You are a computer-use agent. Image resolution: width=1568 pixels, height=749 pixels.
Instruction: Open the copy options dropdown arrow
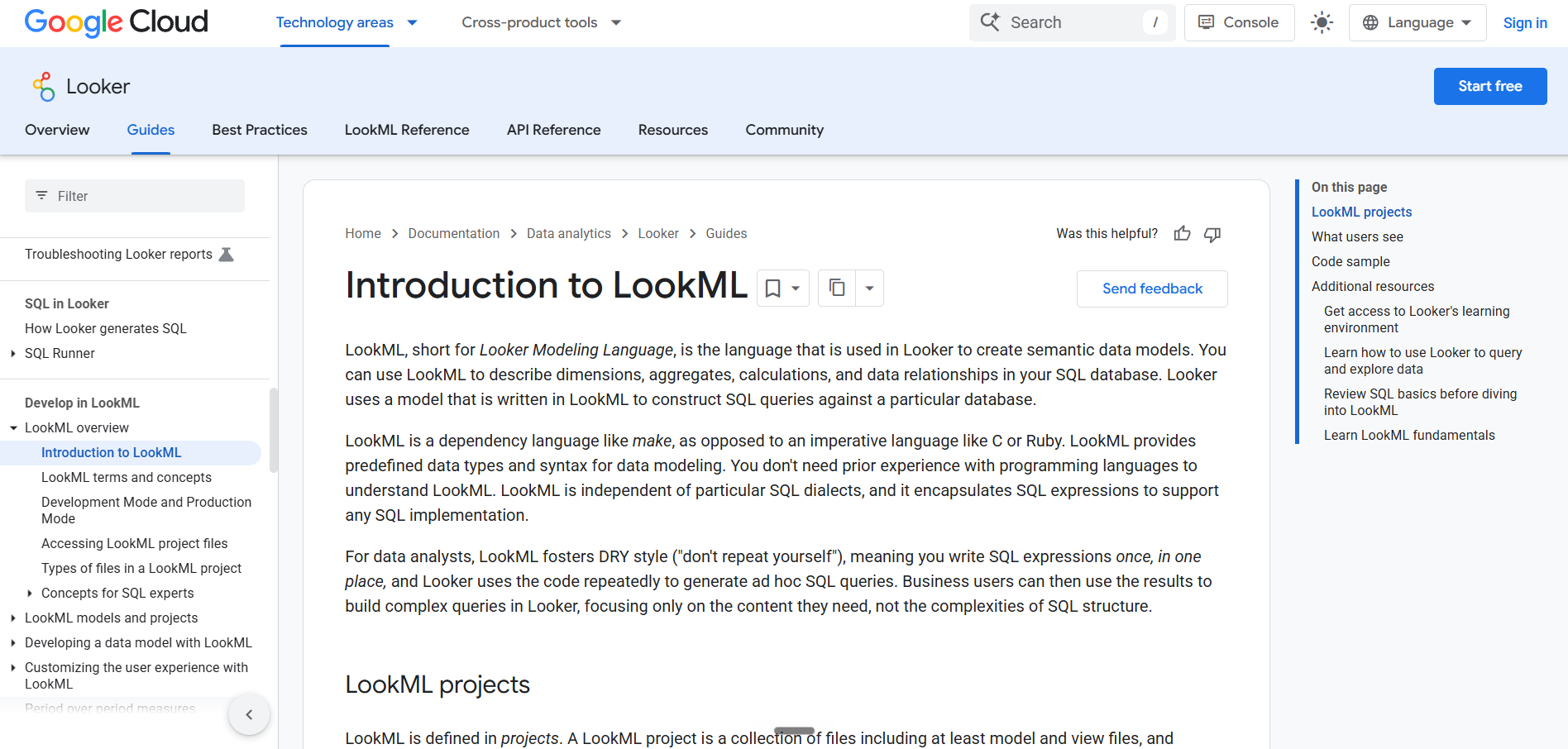point(869,288)
